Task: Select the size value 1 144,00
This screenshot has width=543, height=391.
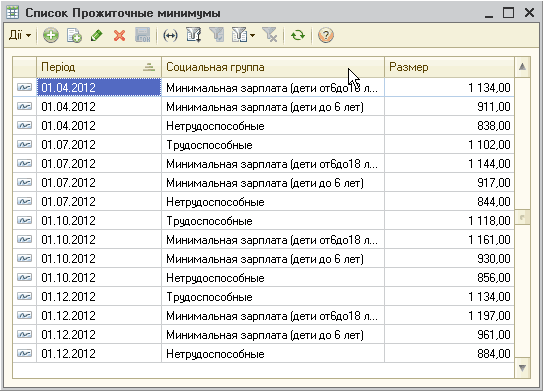Action: 489,164
